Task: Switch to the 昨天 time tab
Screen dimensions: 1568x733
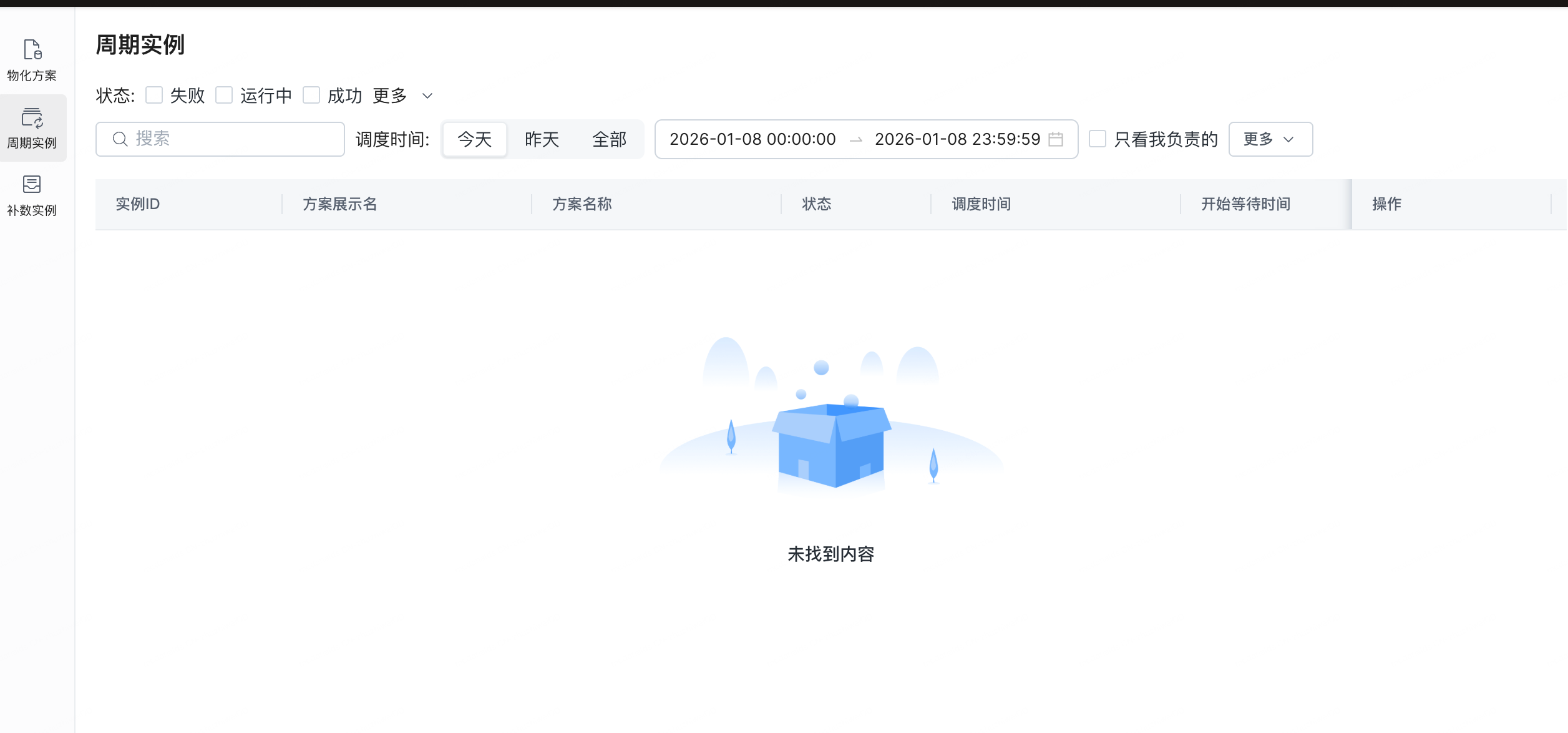Action: [x=542, y=139]
